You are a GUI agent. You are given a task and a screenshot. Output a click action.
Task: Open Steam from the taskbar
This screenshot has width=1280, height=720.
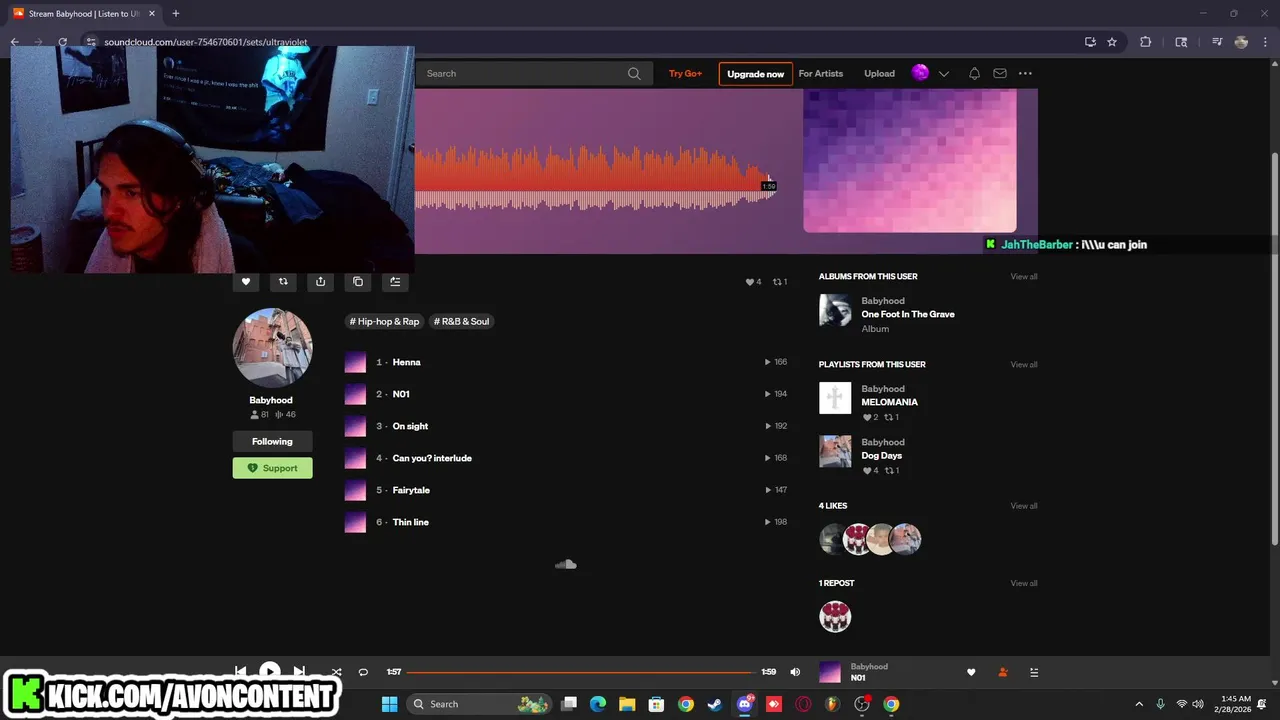pos(715,704)
